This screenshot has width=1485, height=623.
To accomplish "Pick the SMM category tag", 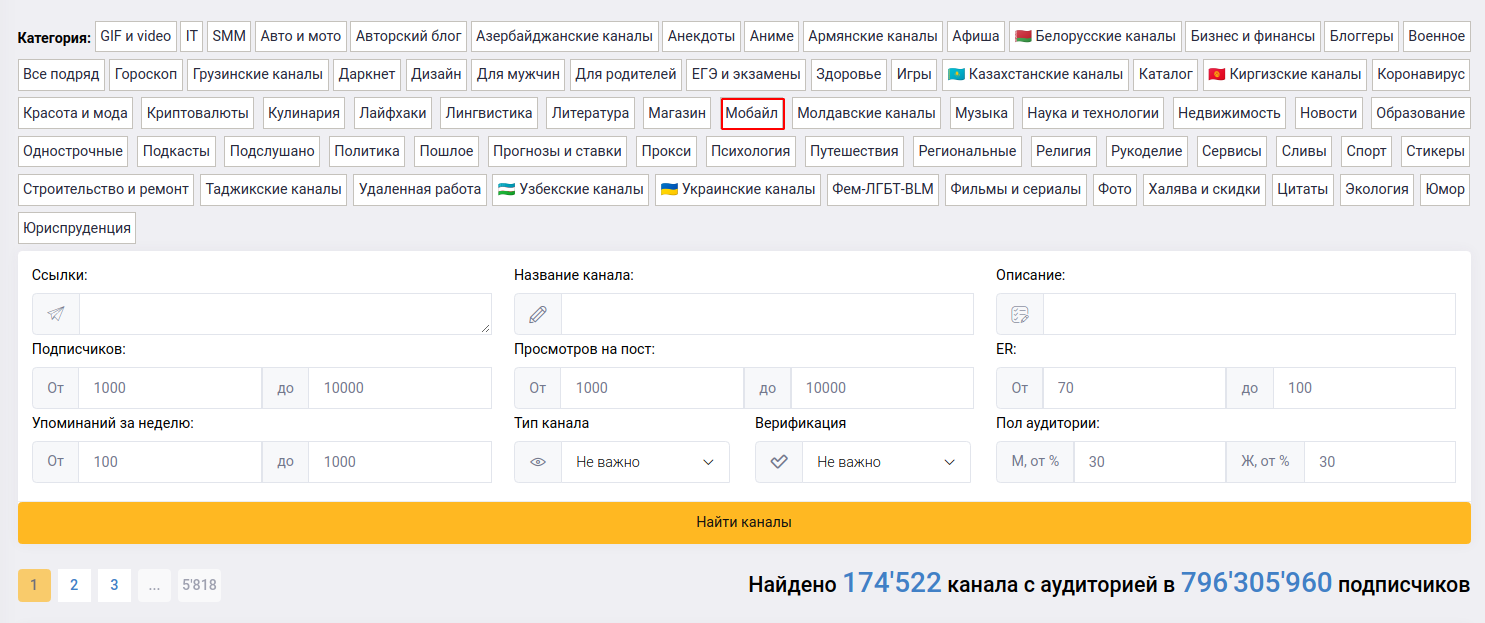I will (x=229, y=36).
